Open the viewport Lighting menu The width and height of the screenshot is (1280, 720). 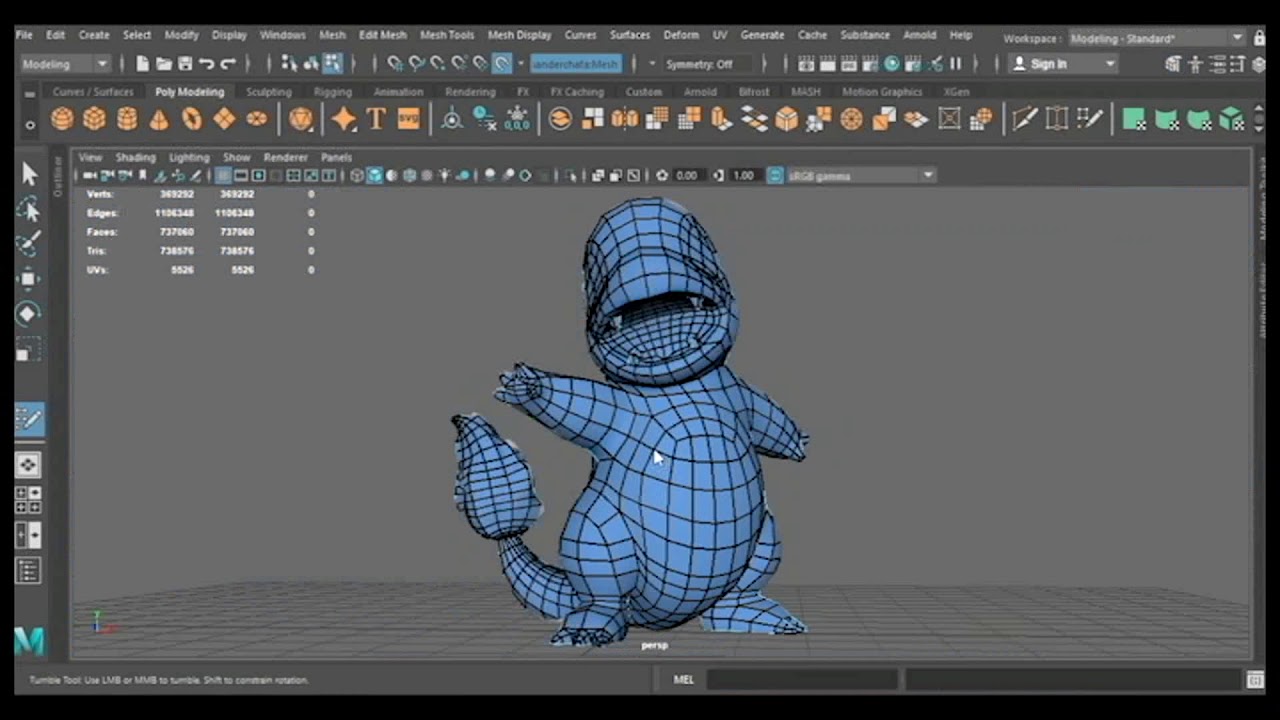coord(189,158)
